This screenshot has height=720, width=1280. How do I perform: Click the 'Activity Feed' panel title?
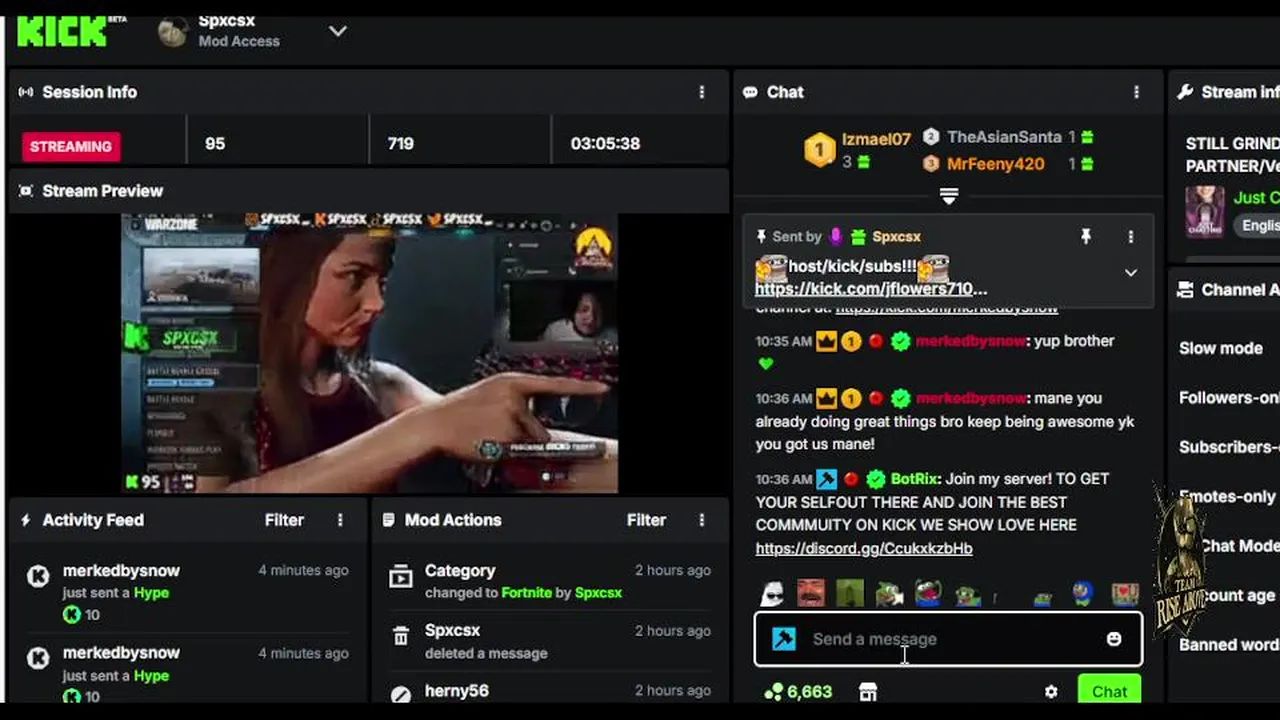[x=93, y=520]
